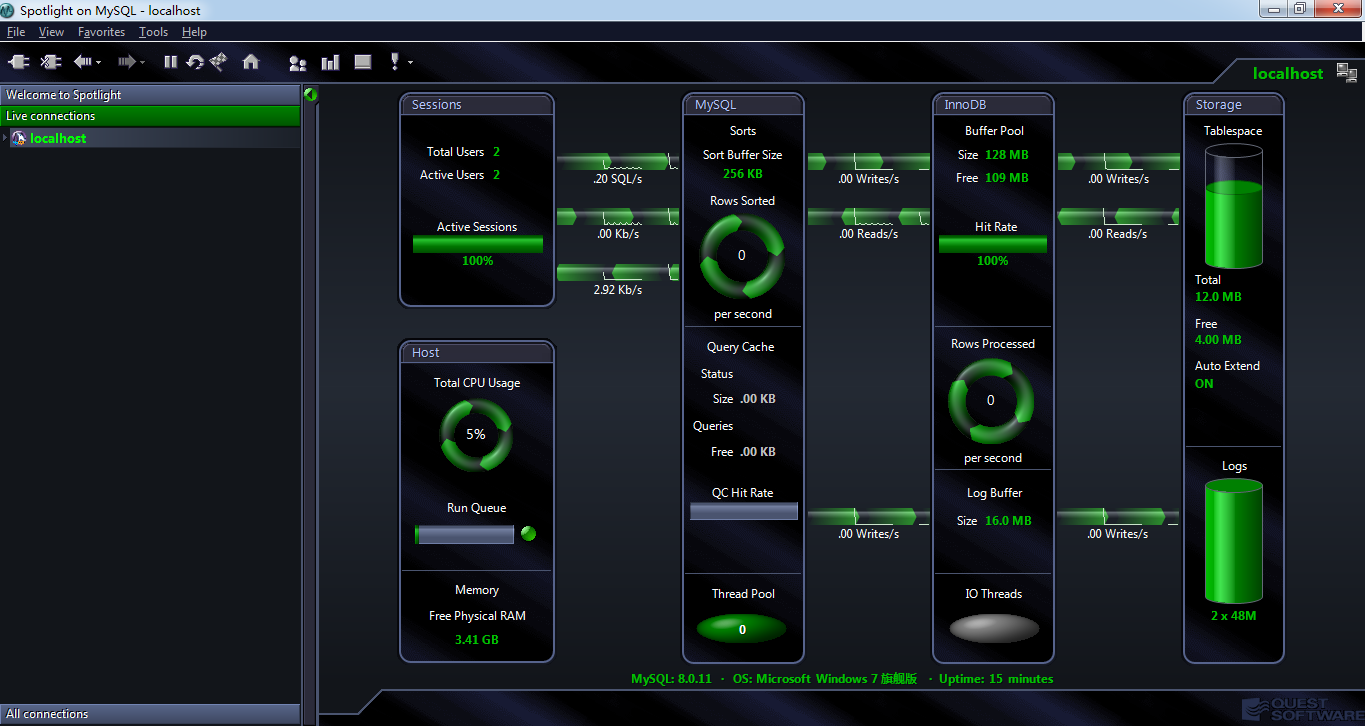Click the checkered flag icon in toolbar

(219, 62)
